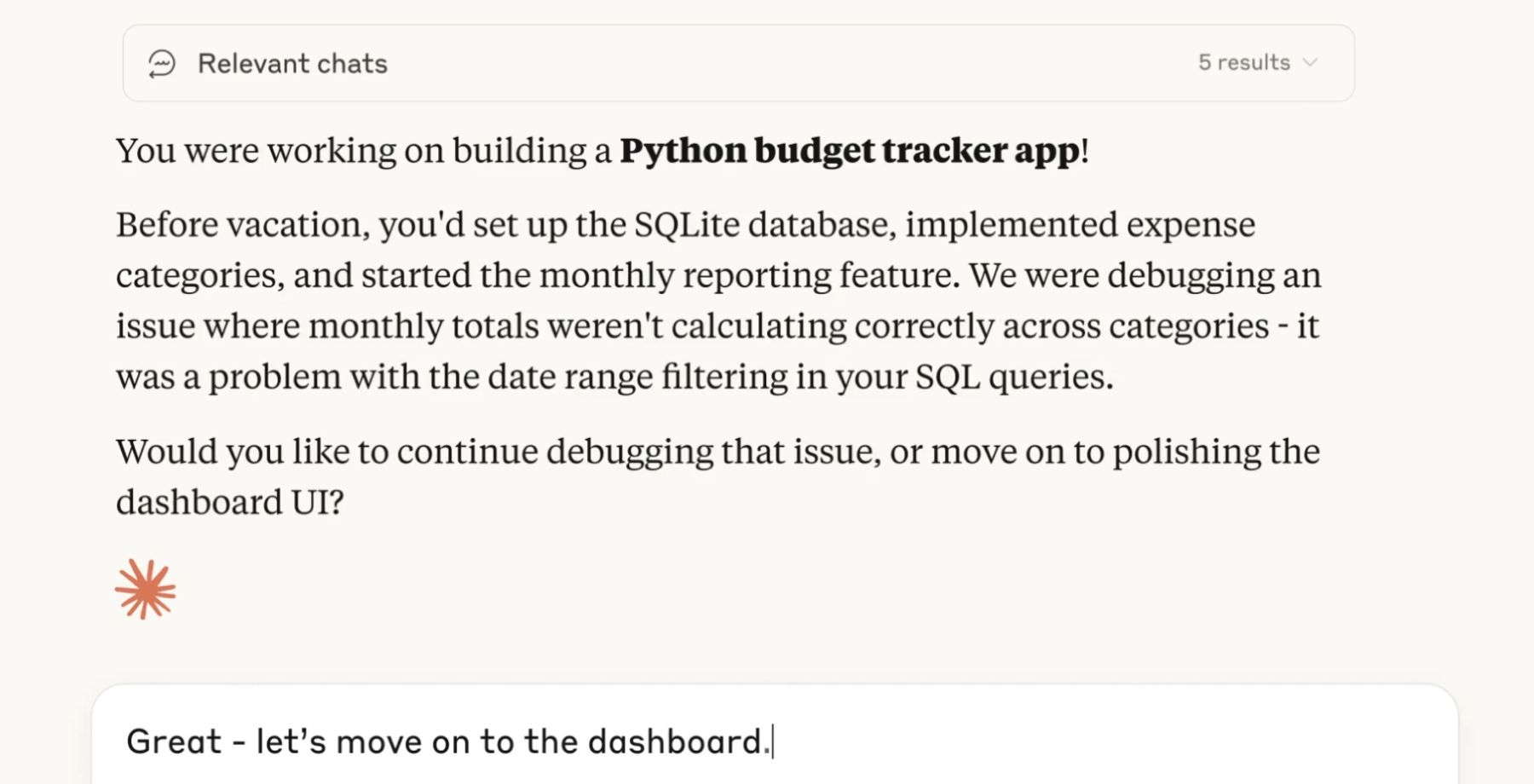This screenshot has height=784, width=1534.
Task: Click the phrase "Would you like to continue"
Action: pos(326,452)
